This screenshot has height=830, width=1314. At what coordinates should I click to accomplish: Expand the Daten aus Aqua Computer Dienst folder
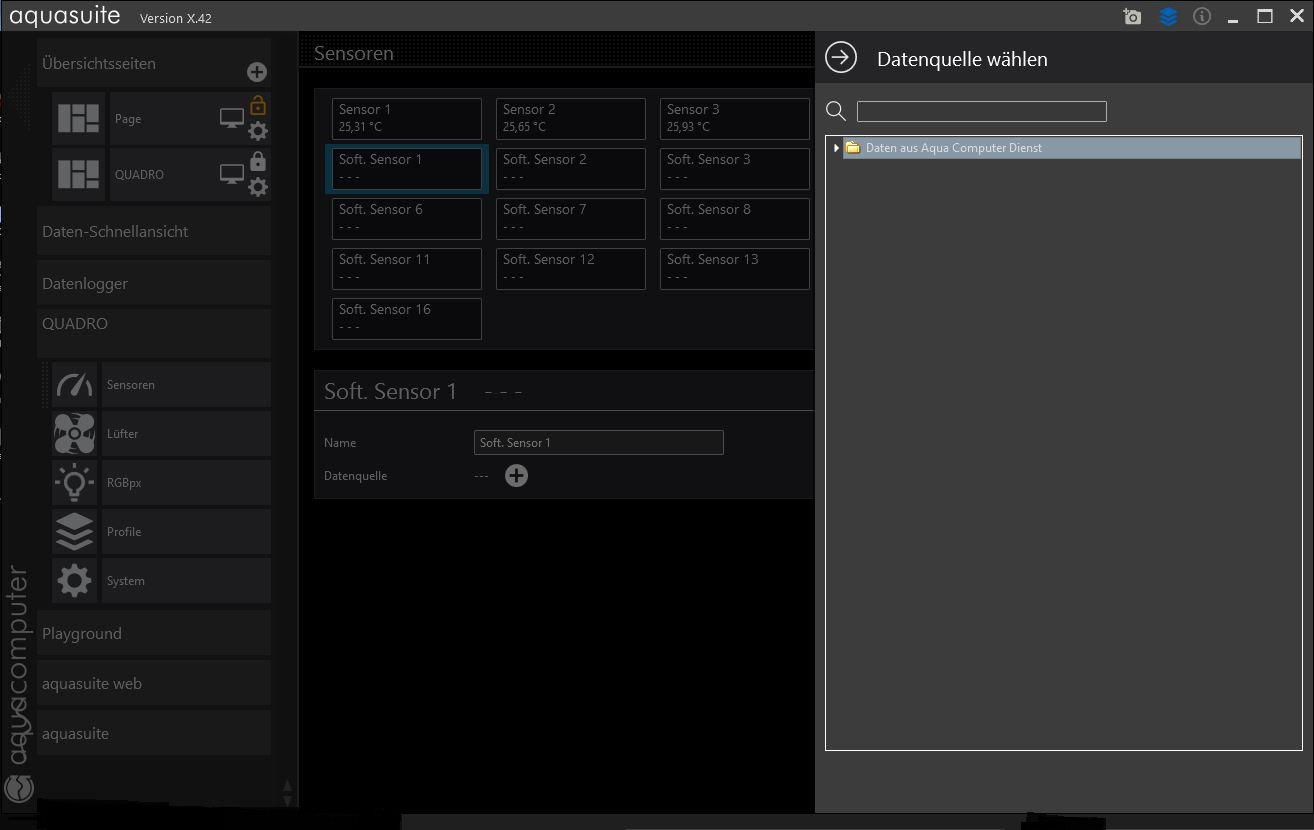tap(836, 148)
